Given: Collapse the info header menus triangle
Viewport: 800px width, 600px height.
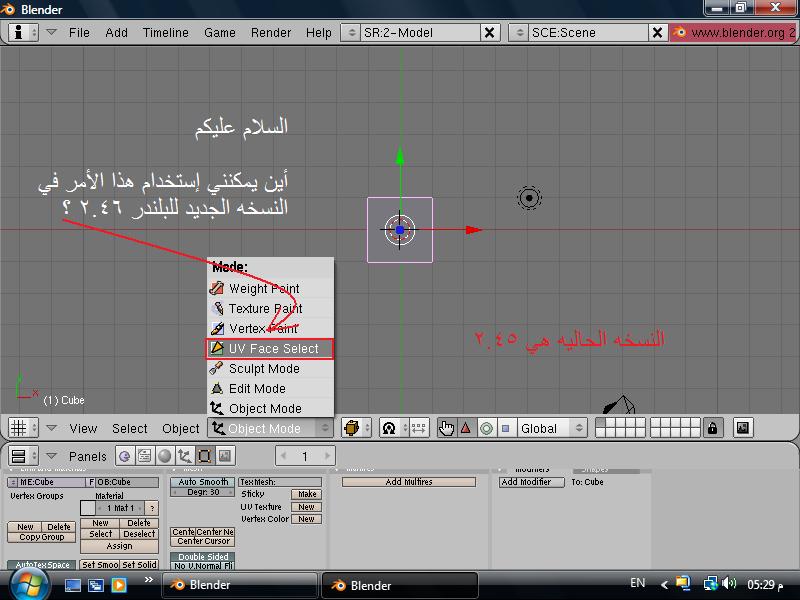Looking at the screenshot, I should pos(51,32).
